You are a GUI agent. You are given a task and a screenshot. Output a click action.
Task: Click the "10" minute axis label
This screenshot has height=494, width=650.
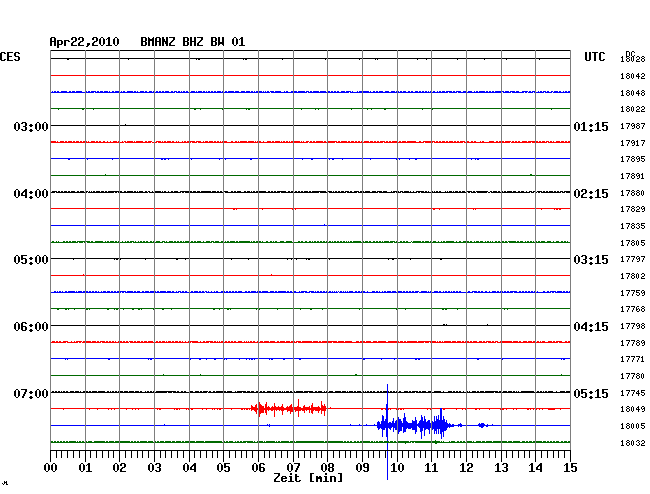point(397,468)
